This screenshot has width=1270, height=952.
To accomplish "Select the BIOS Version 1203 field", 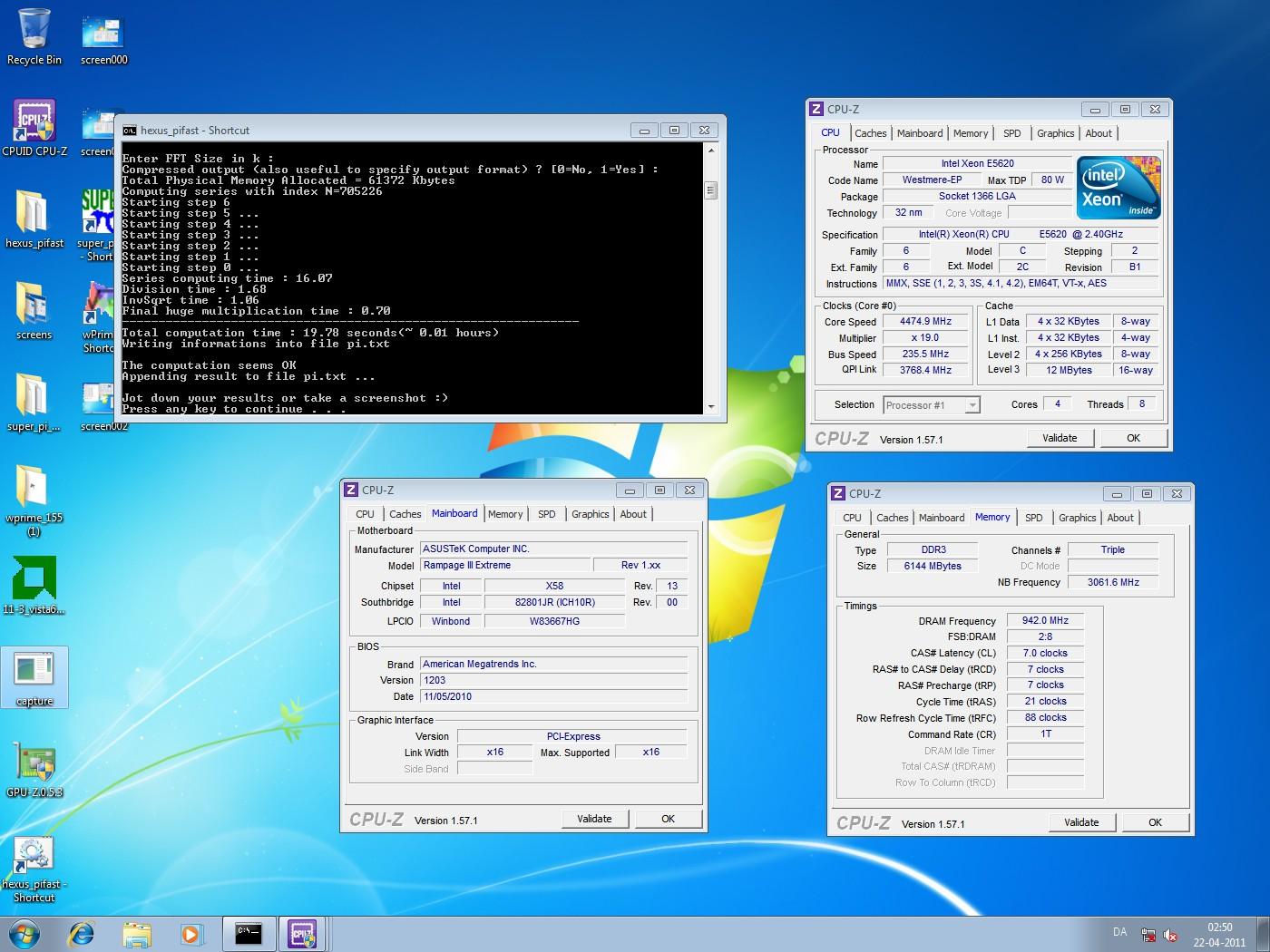I will click(553, 680).
